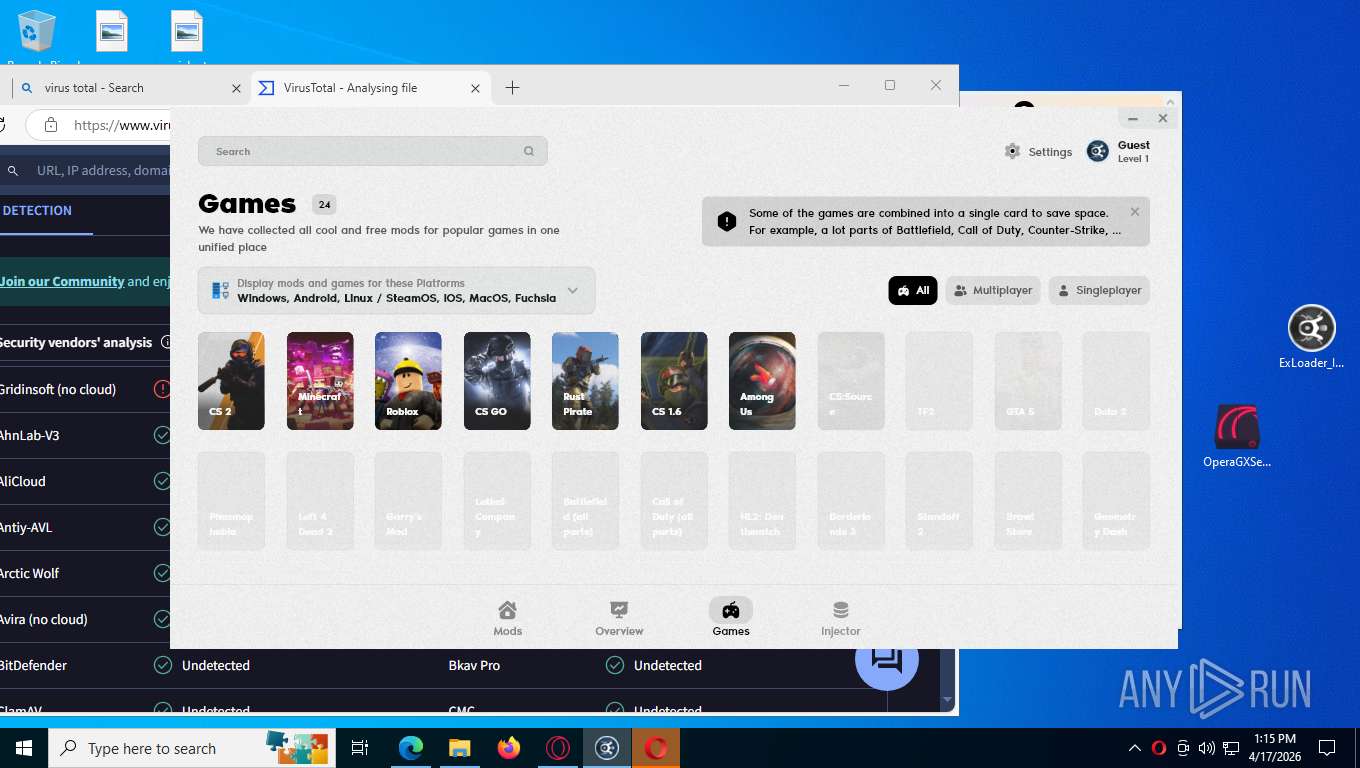Select the Arctic Wolf vendor row
Viewport: 1360px width, 768px height.
click(86, 573)
